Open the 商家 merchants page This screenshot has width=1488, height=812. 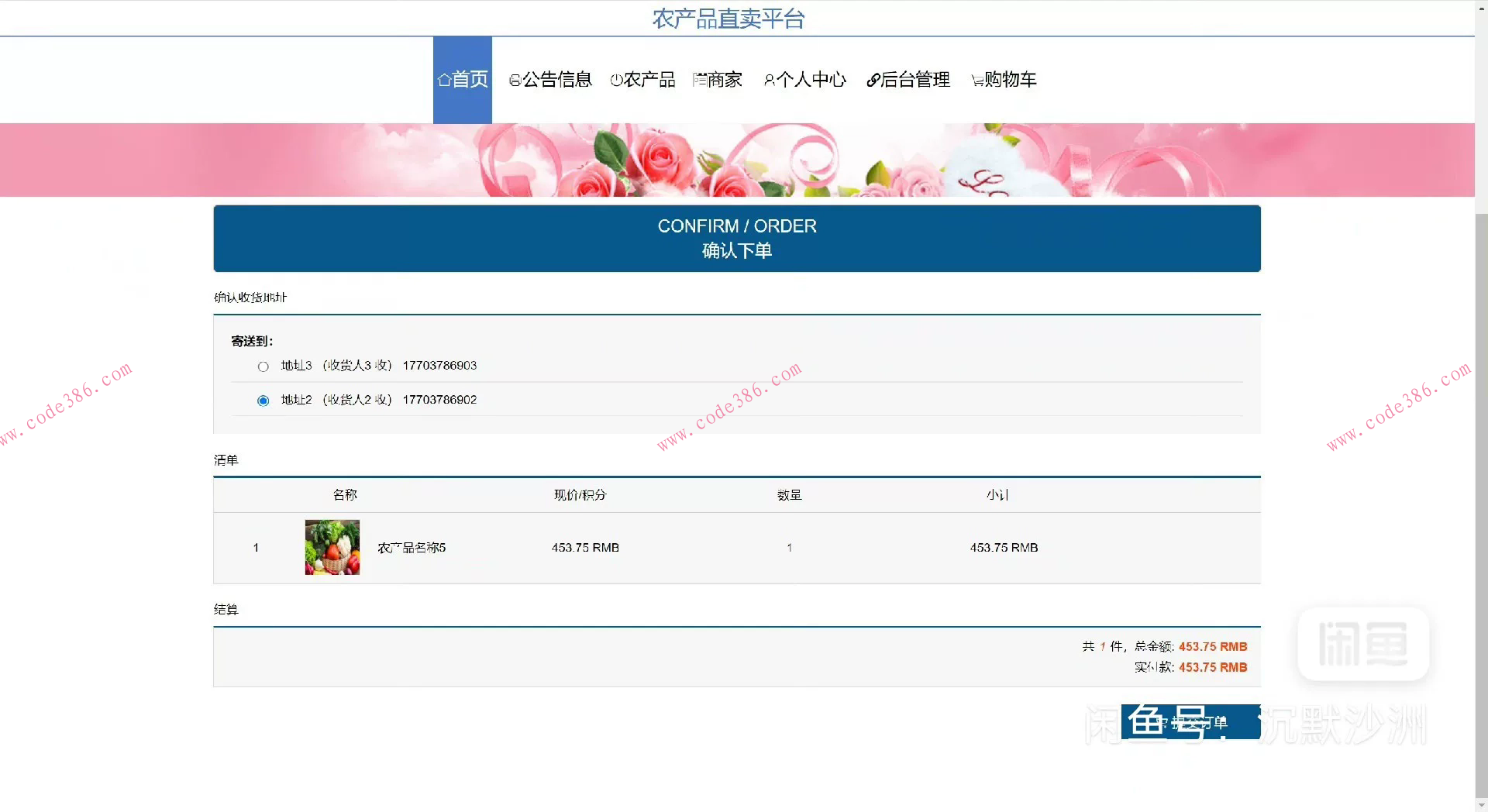pyautogui.click(x=722, y=79)
